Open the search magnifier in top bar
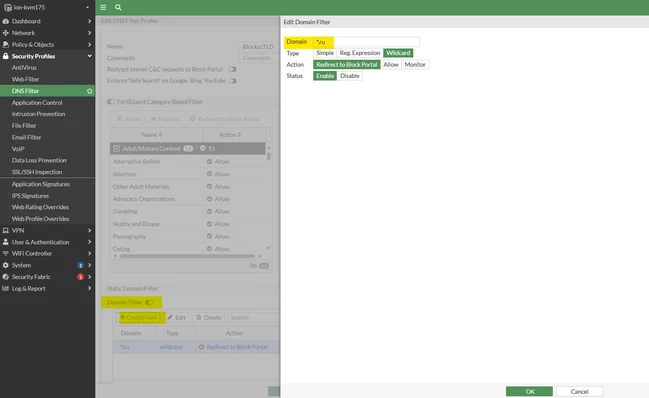Image resolution: width=649 pixels, height=398 pixels. click(x=118, y=7)
